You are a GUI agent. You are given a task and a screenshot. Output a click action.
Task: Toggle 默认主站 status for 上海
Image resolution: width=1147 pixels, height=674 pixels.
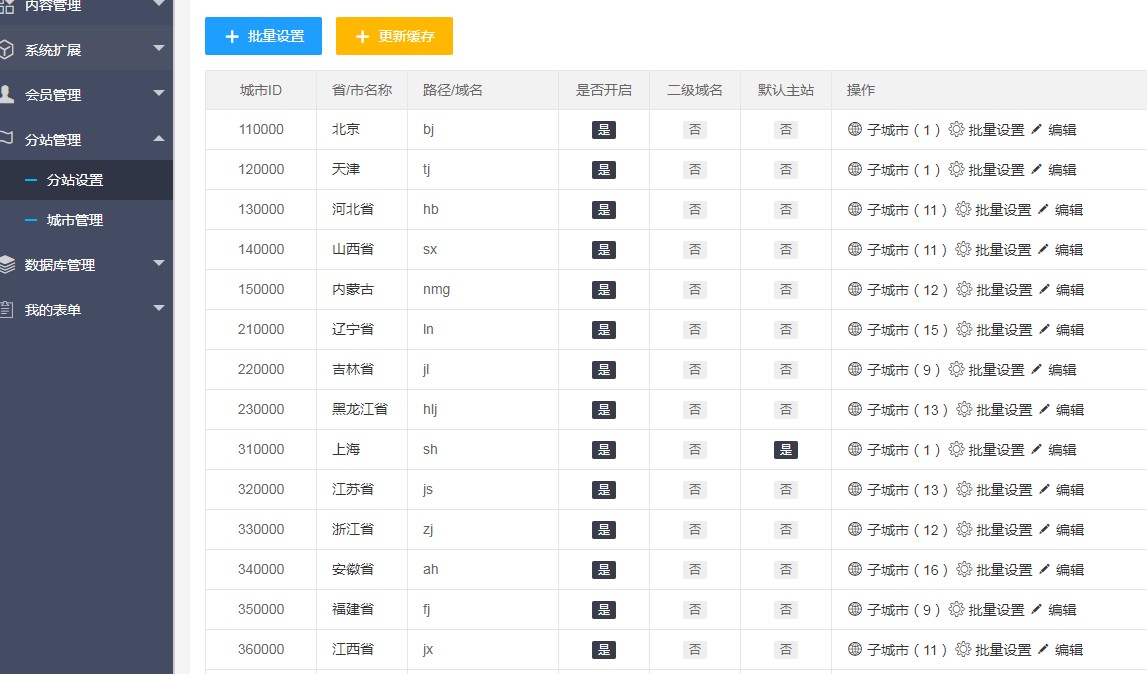pos(786,449)
